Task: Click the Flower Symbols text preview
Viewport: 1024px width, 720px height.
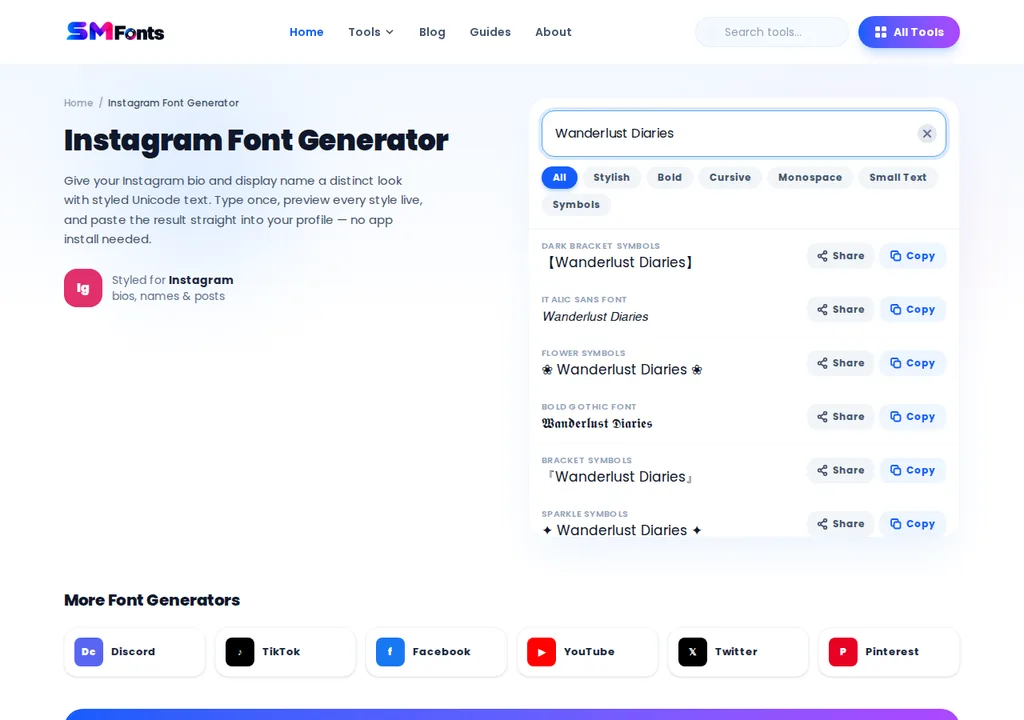Action: point(622,370)
